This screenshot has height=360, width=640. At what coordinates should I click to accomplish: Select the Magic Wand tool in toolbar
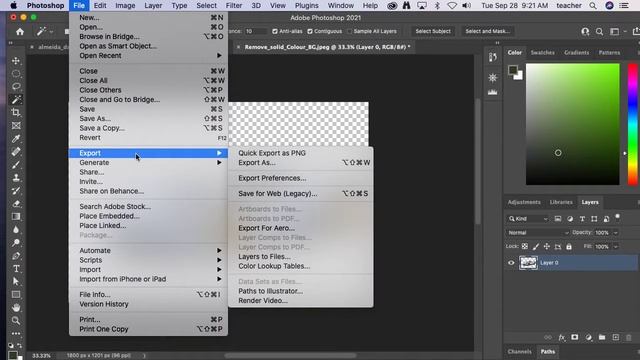[x=16, y=99]
